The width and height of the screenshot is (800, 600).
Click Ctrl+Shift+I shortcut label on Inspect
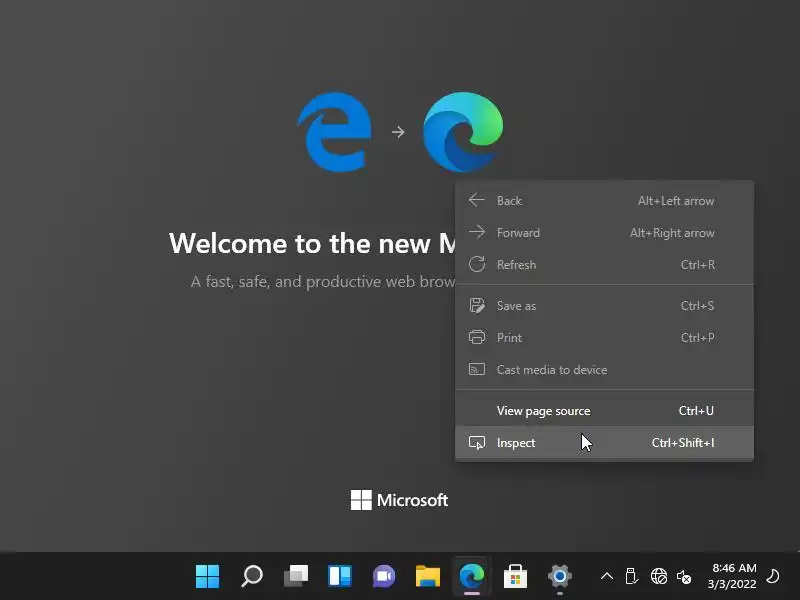pos(683,443)
